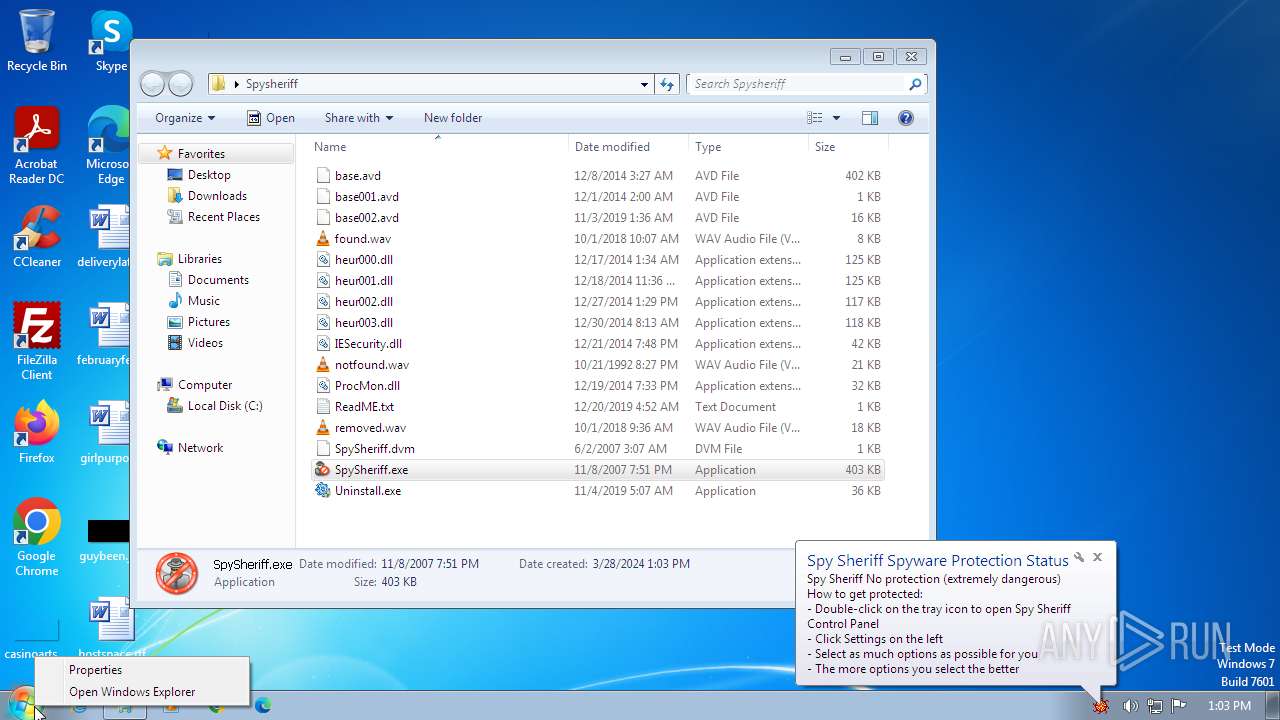Select ProcMon.dll file icon
The image size is (1280, 720).
[x=322, y=386]
